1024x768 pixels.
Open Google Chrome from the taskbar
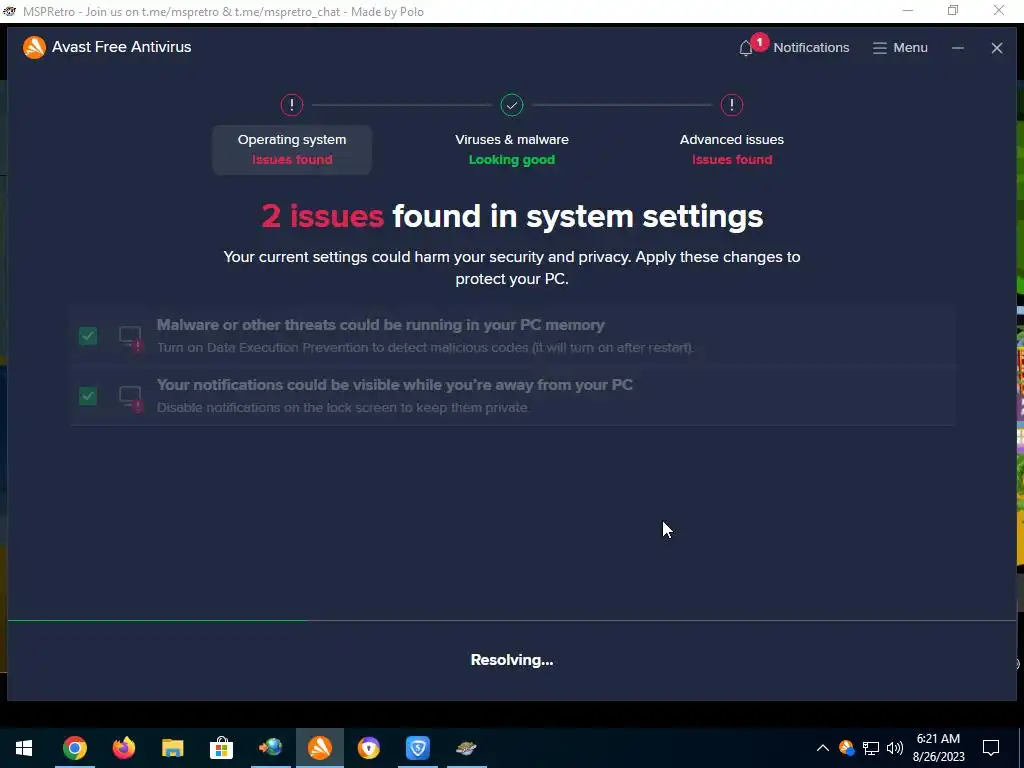click(74, 748)
